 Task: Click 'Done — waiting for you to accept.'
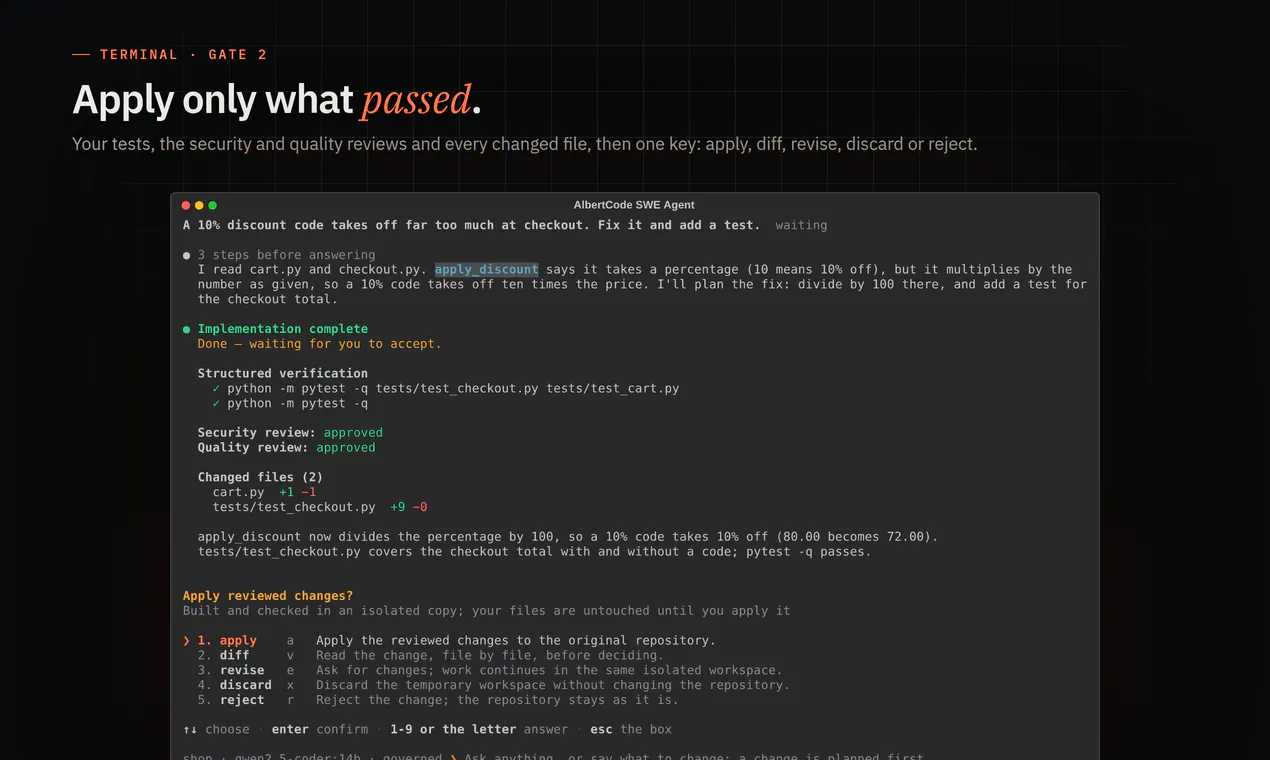pyautogui.click(x=319, y=344)
